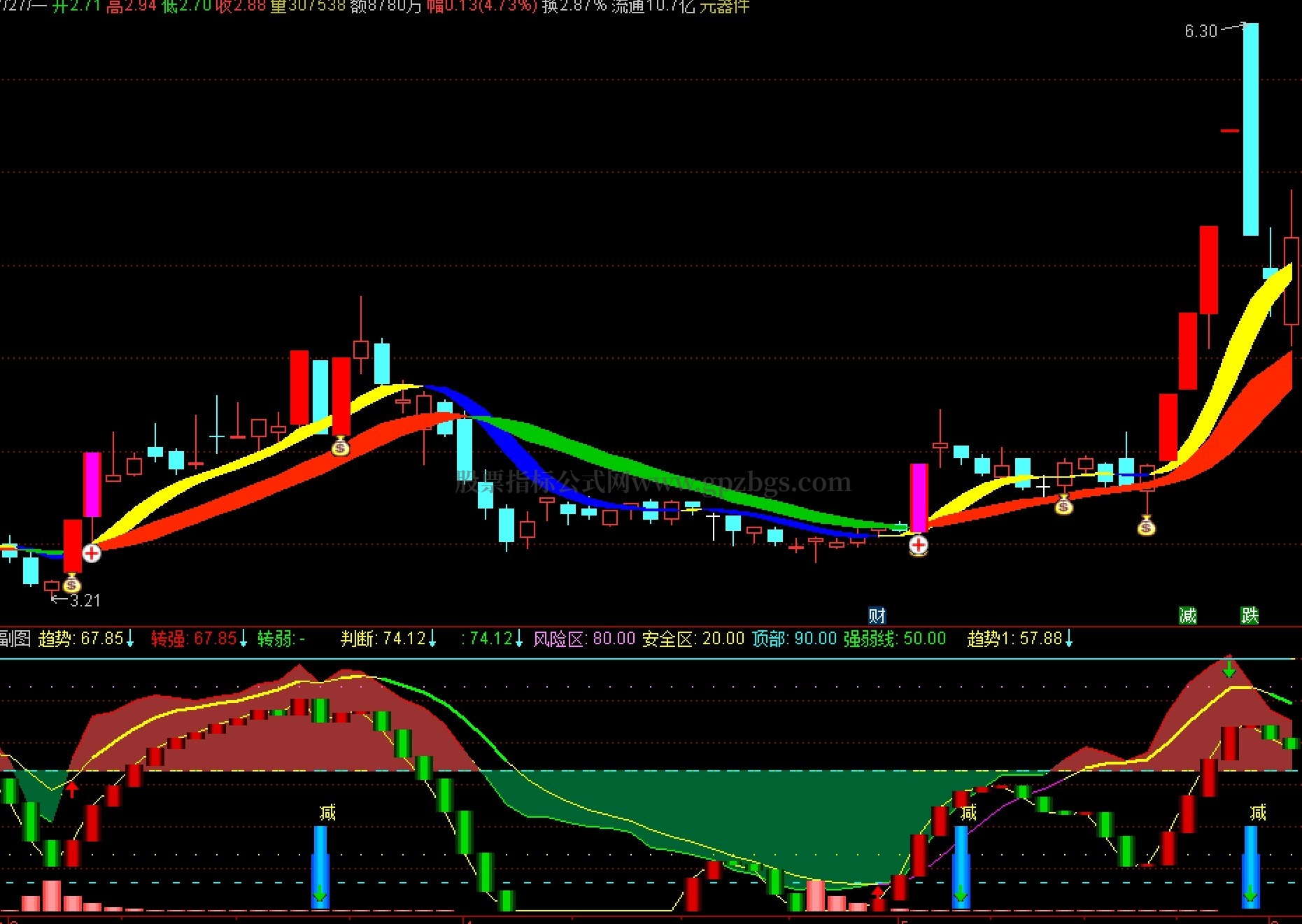Click the money bag under the first peak's red candle
Image resolution: width=1302 pixels, height=924 pixels.
pos(341,446)
